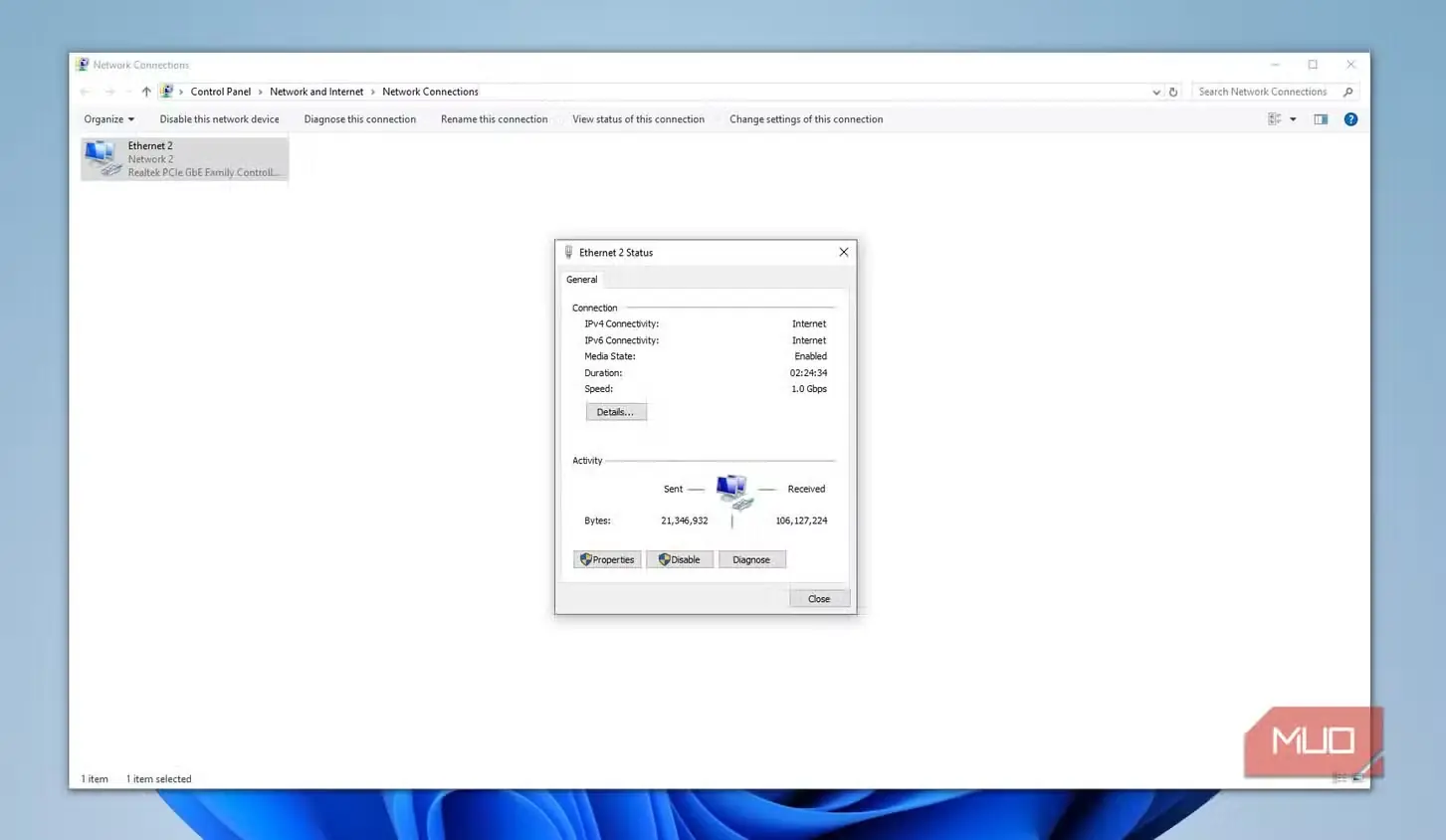Navigate to Control Panel breadcrumb
Screen dimensions: 1446x840
[221, 92]
